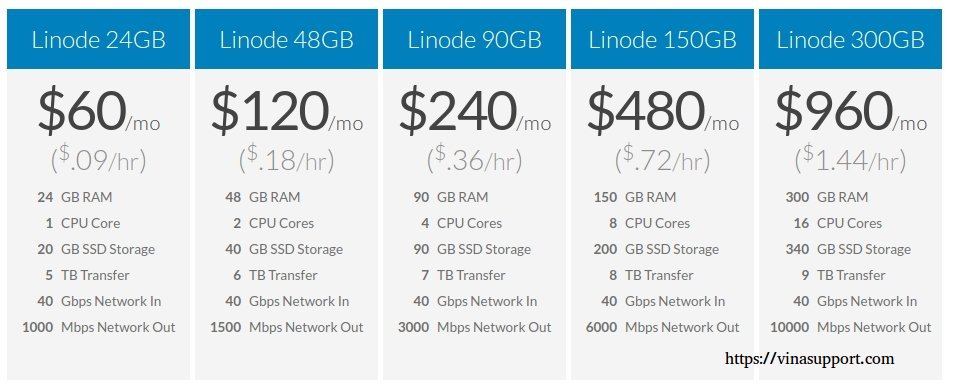Click the $60/mo price
Screen dimensions: 953x390
click(x=99, y=111)
